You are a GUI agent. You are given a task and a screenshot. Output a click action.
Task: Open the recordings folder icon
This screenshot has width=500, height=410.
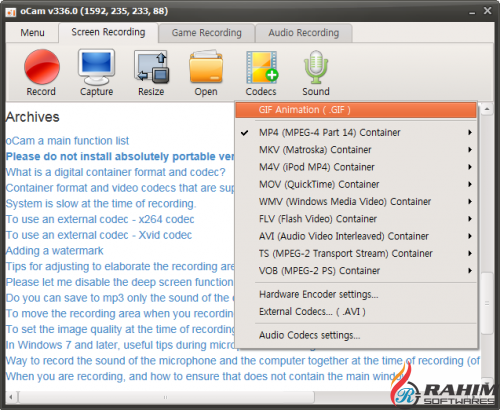(x=206, y=67)
